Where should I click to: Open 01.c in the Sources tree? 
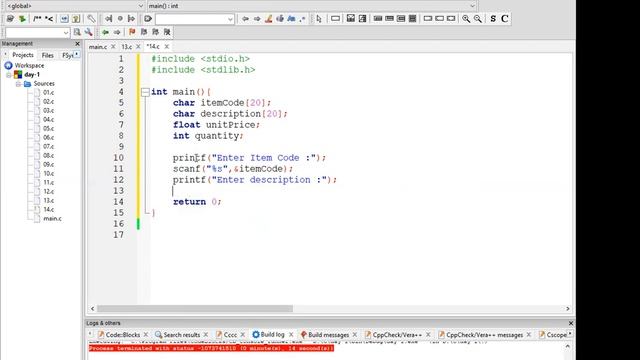pos(48,93)
